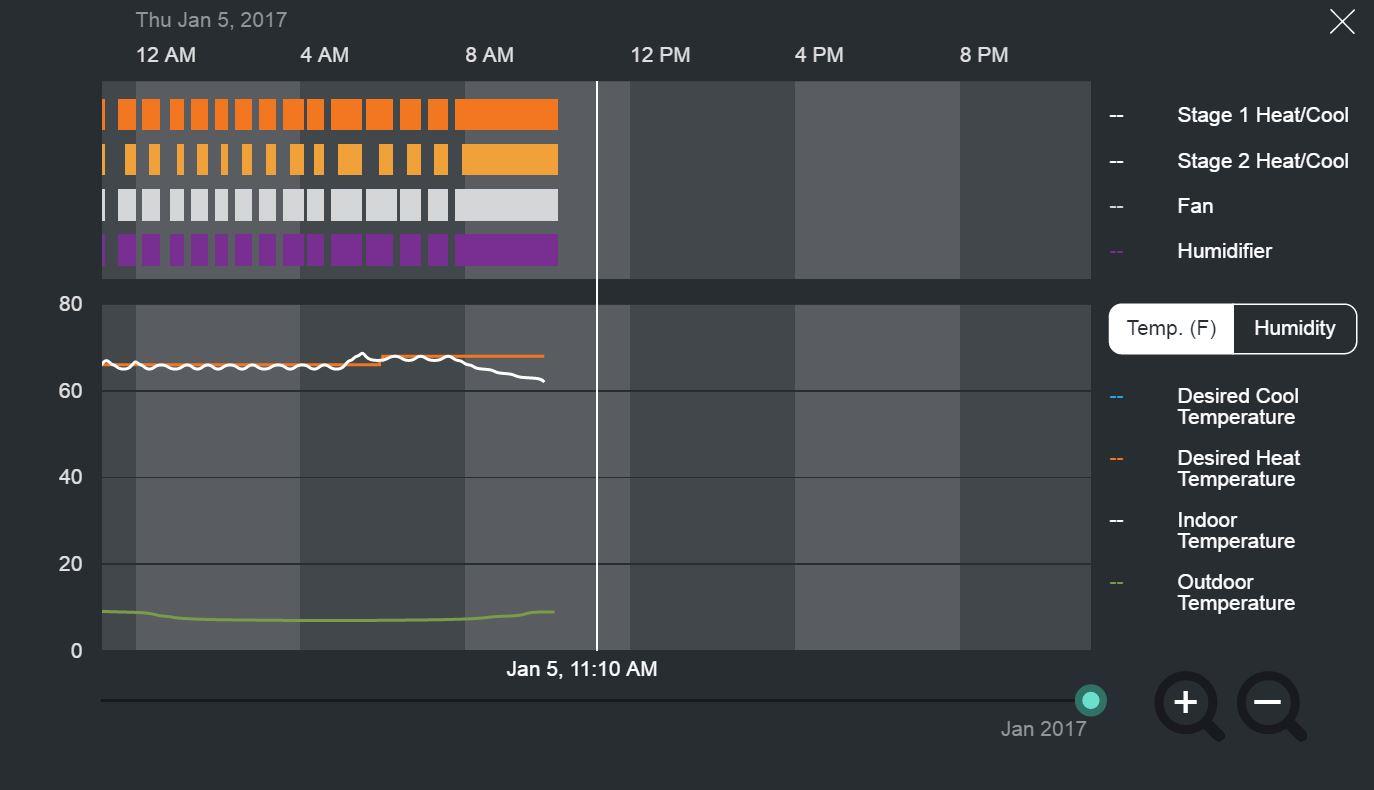Click the Jan 2017 label below the timeline
Screen dimensions: 1374x790
click(1043, 728)
